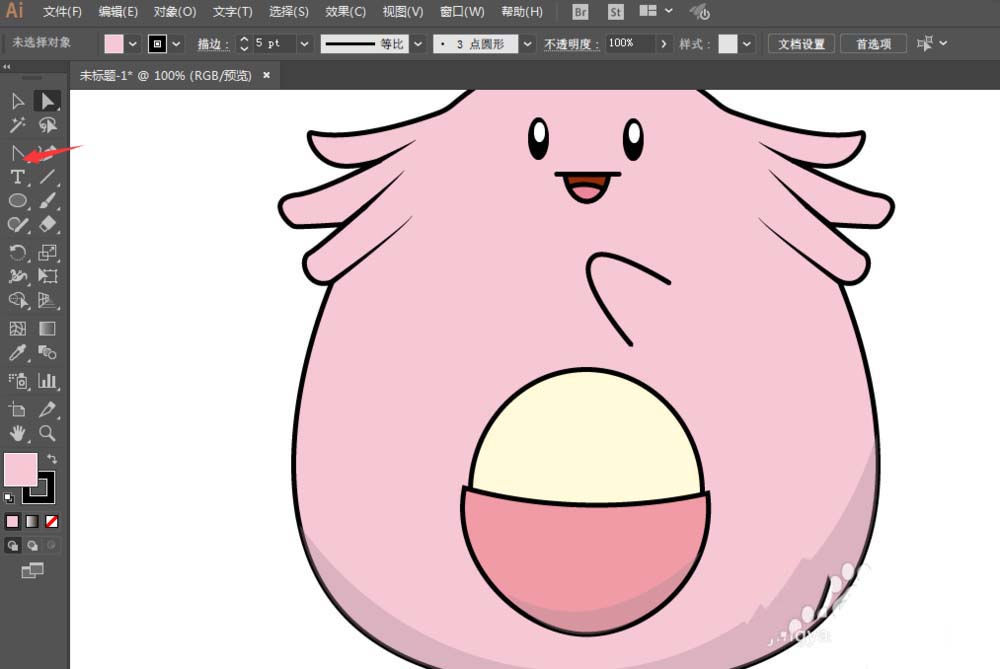Open the arrange documents dropdown arrow
Screen dimensions: 1000x669
point(668,11)
